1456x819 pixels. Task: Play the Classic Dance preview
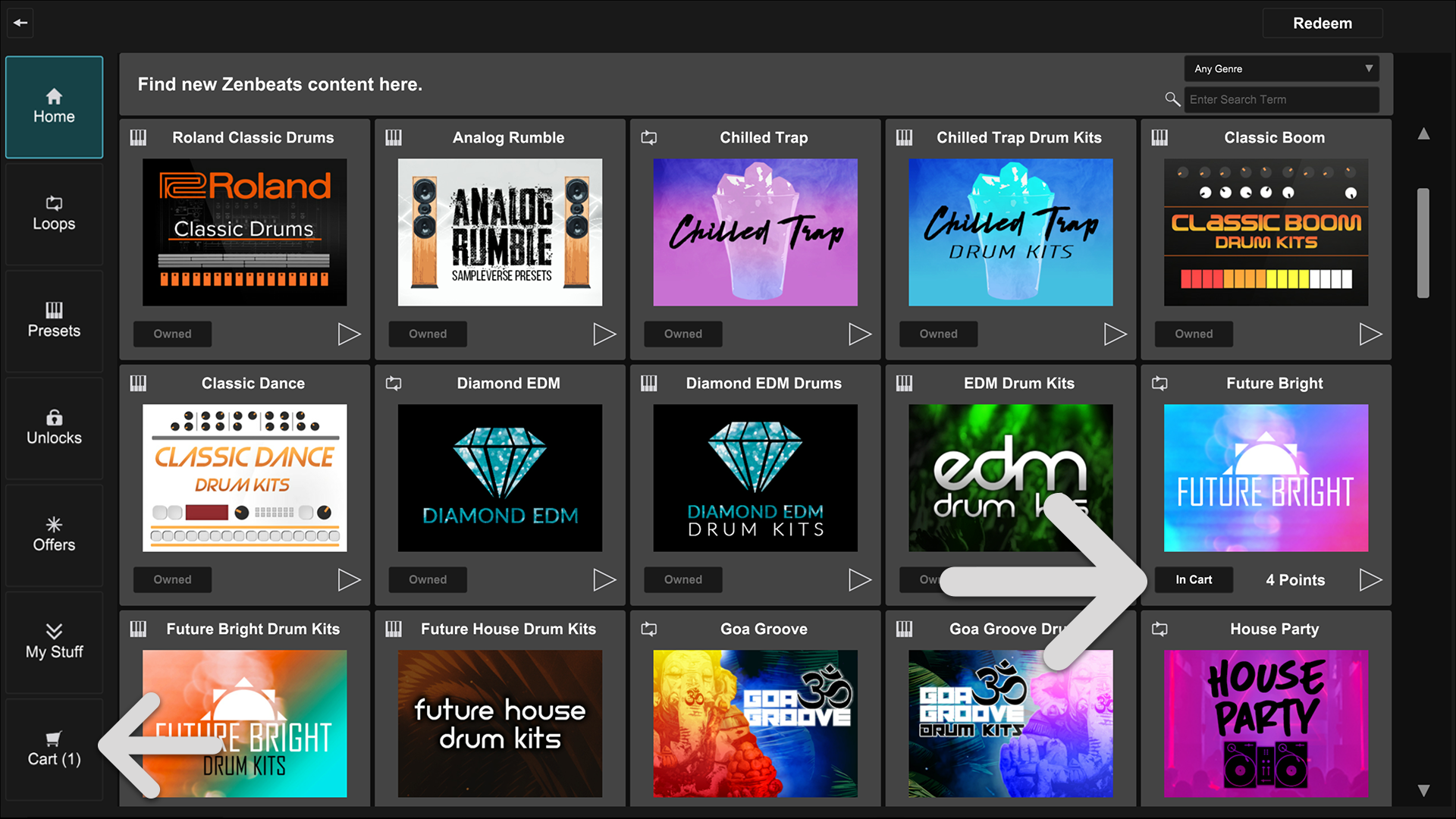click(349, 579)
